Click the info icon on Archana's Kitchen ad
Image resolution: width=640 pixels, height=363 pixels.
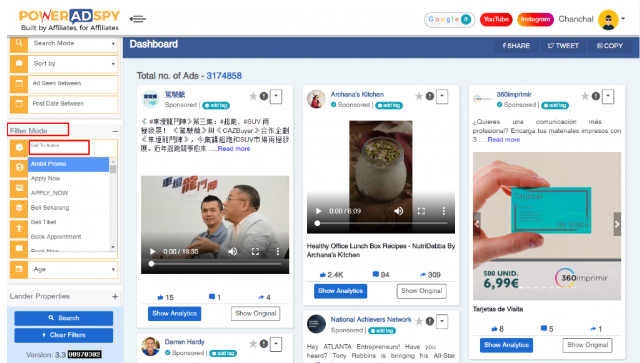[430, 96]
